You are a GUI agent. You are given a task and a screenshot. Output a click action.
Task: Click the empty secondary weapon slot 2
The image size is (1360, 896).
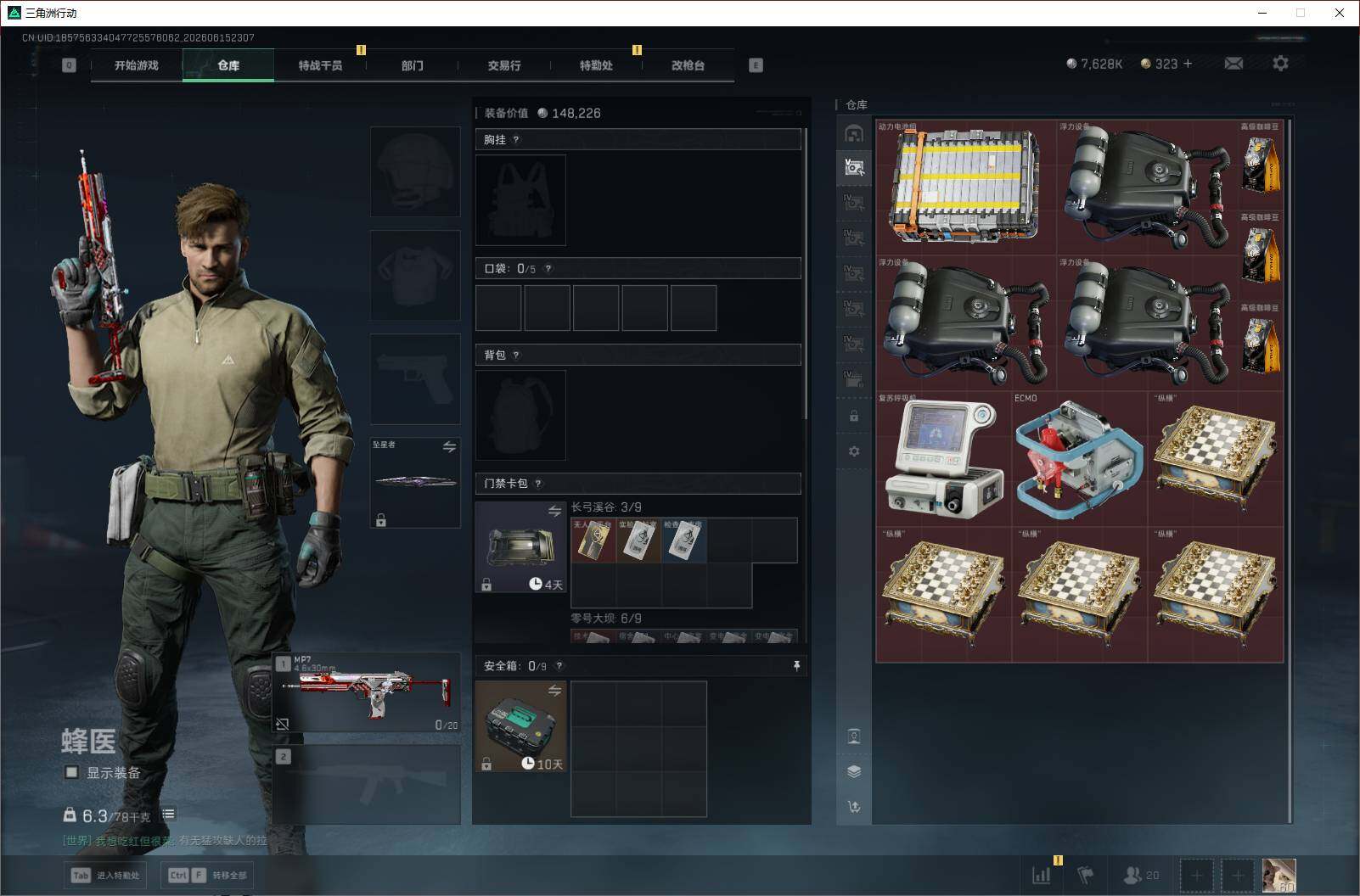(367, 784)
